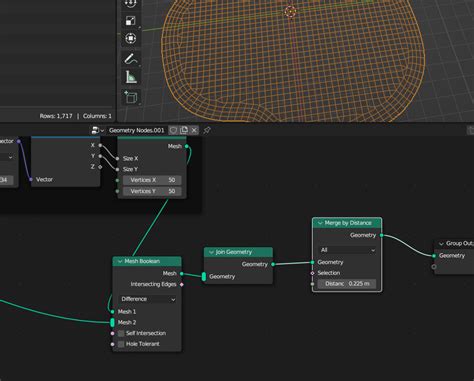Click the Self Intersection input socket

coord(112,333)
